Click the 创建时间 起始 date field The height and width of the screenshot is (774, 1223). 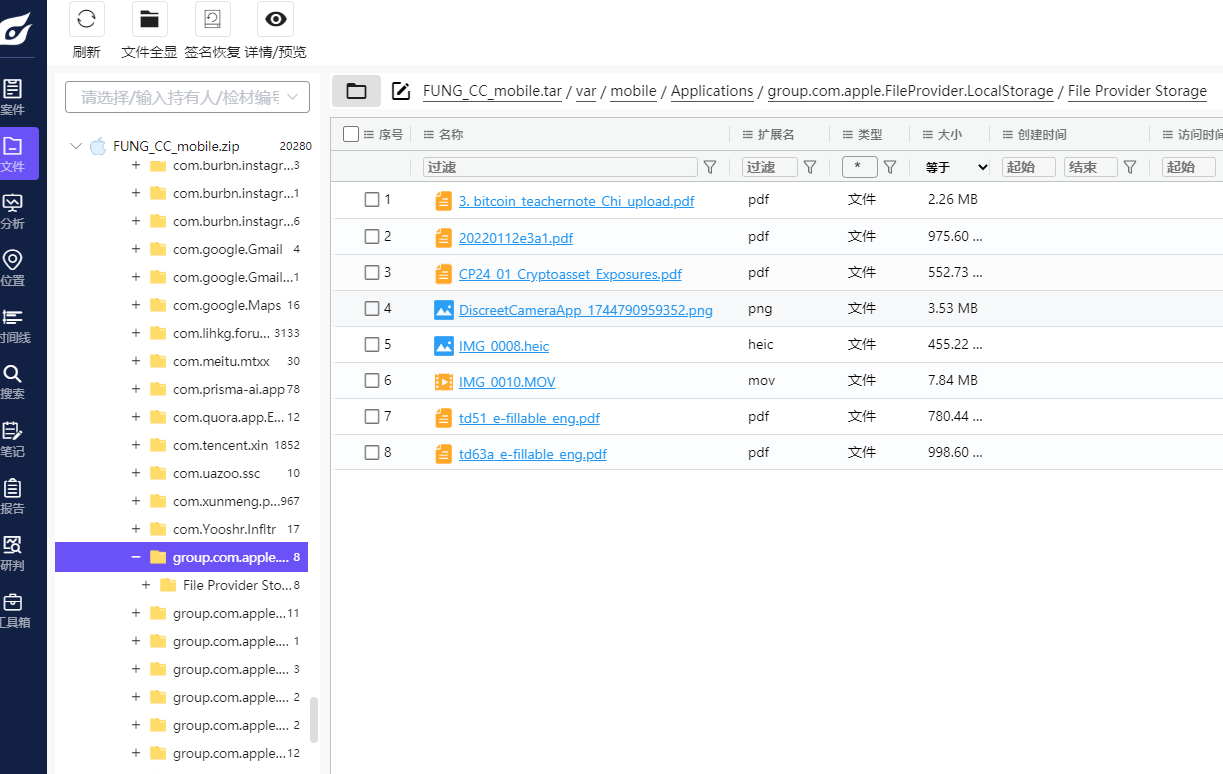[x=1029, y=167]
